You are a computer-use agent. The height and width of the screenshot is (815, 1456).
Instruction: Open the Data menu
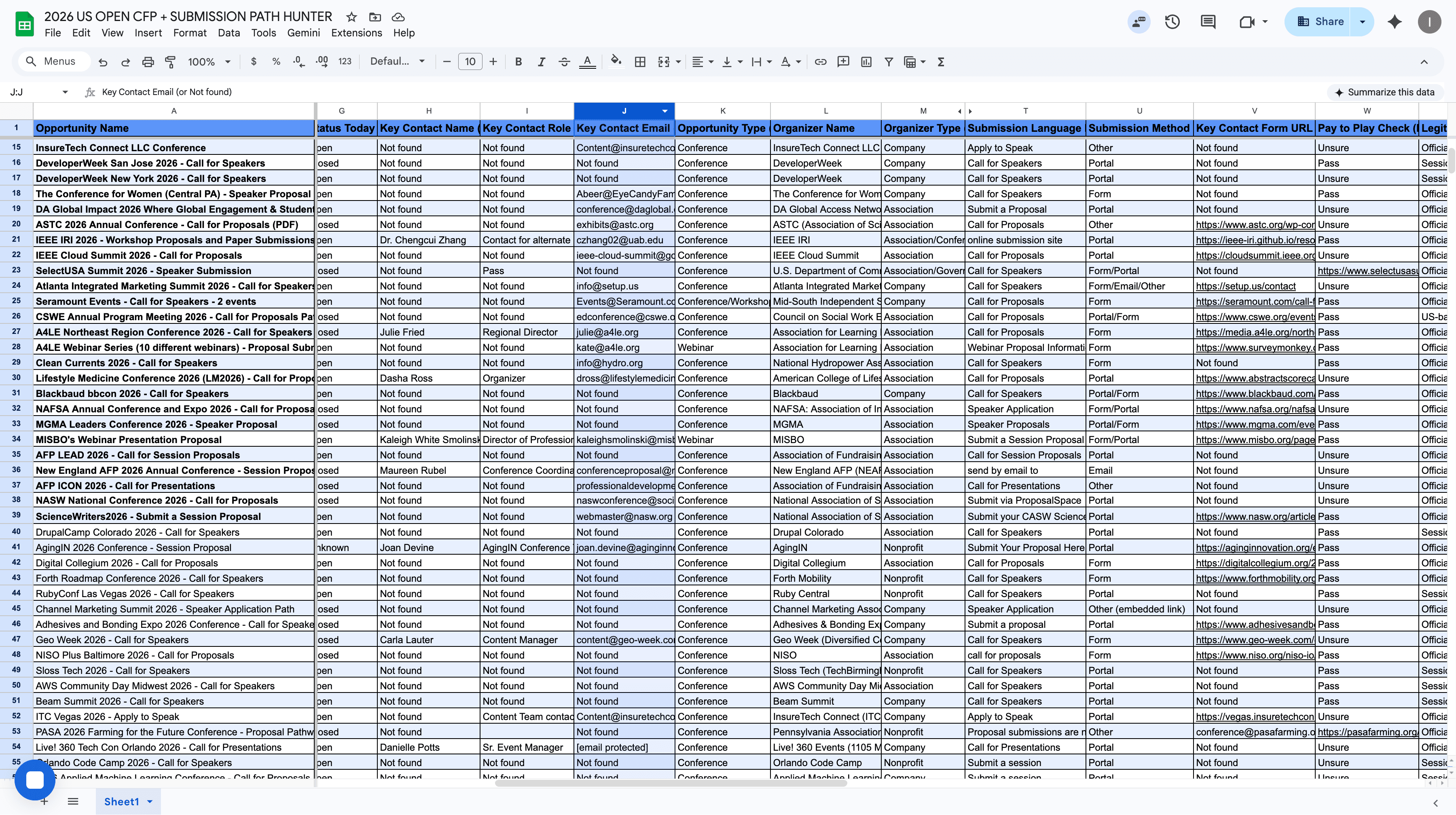click(x=229, y=33)
